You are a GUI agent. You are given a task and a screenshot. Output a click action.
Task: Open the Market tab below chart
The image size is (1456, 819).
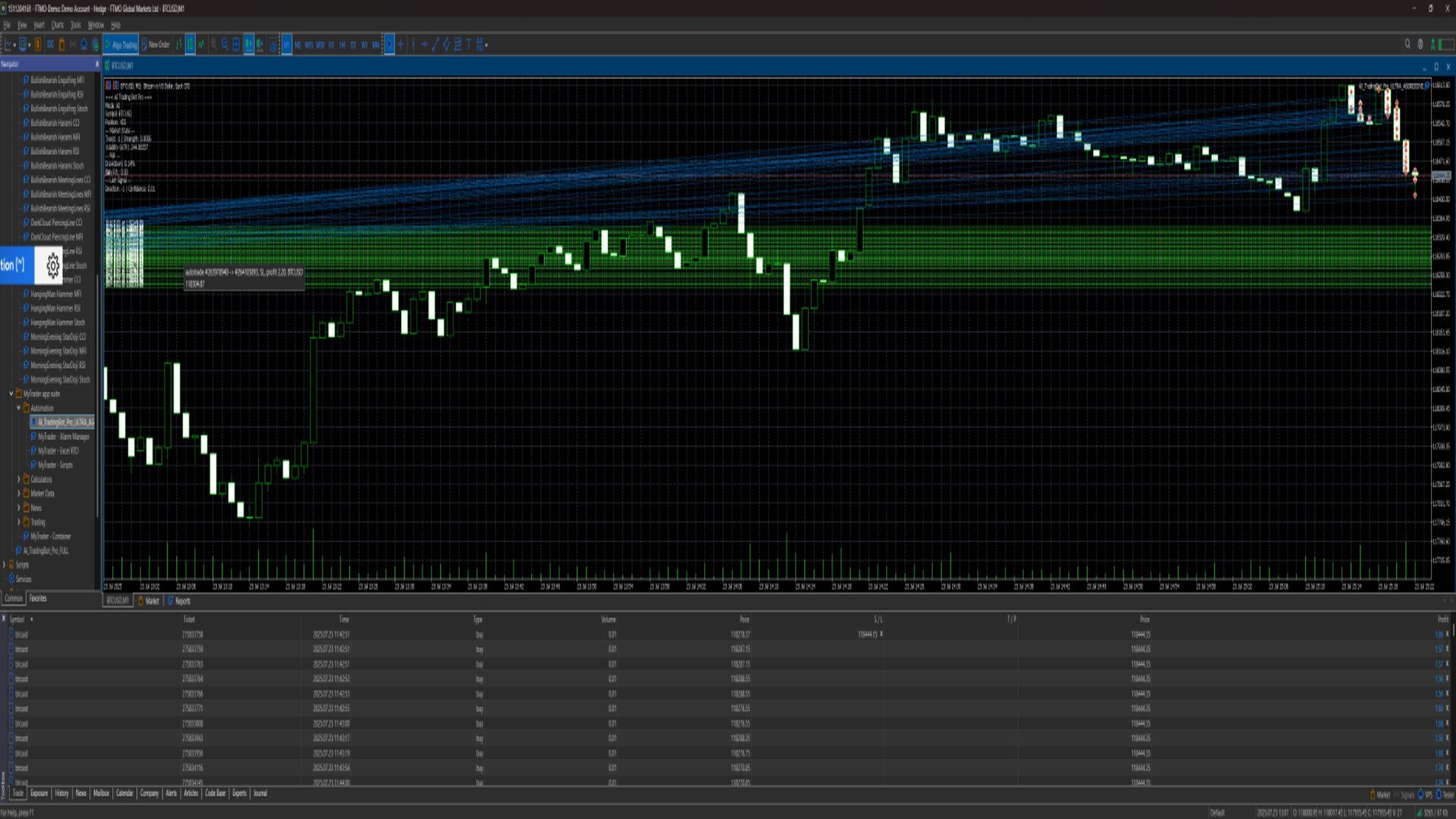149,601
